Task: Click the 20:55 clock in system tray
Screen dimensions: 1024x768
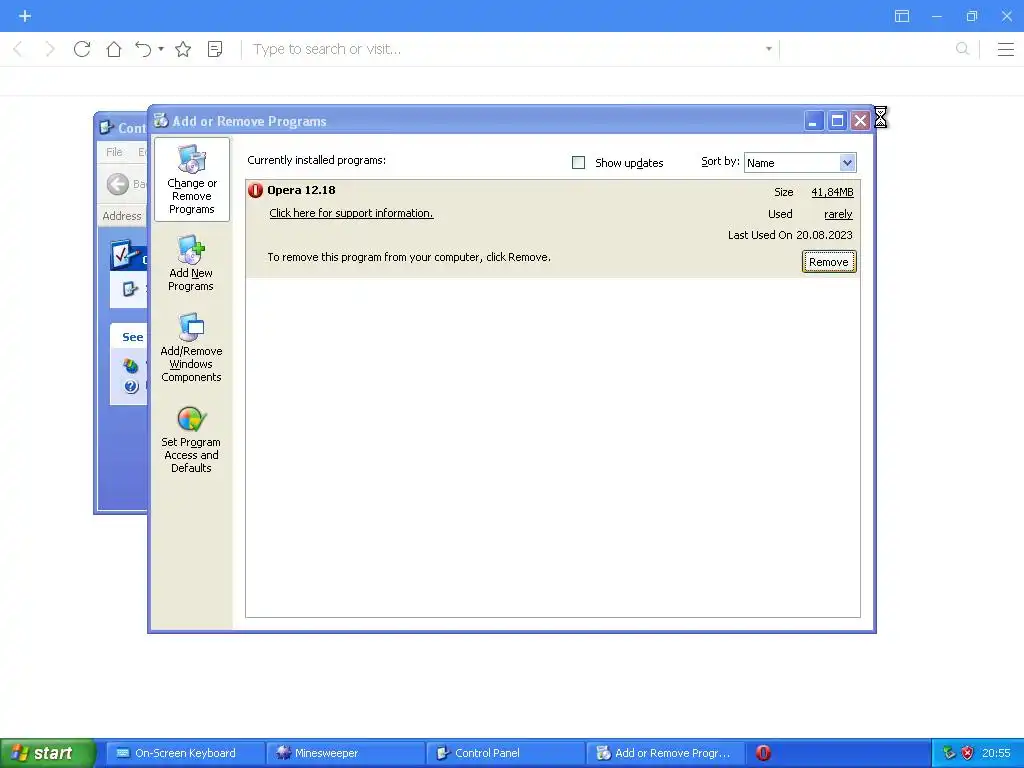Action: point(996,753)
